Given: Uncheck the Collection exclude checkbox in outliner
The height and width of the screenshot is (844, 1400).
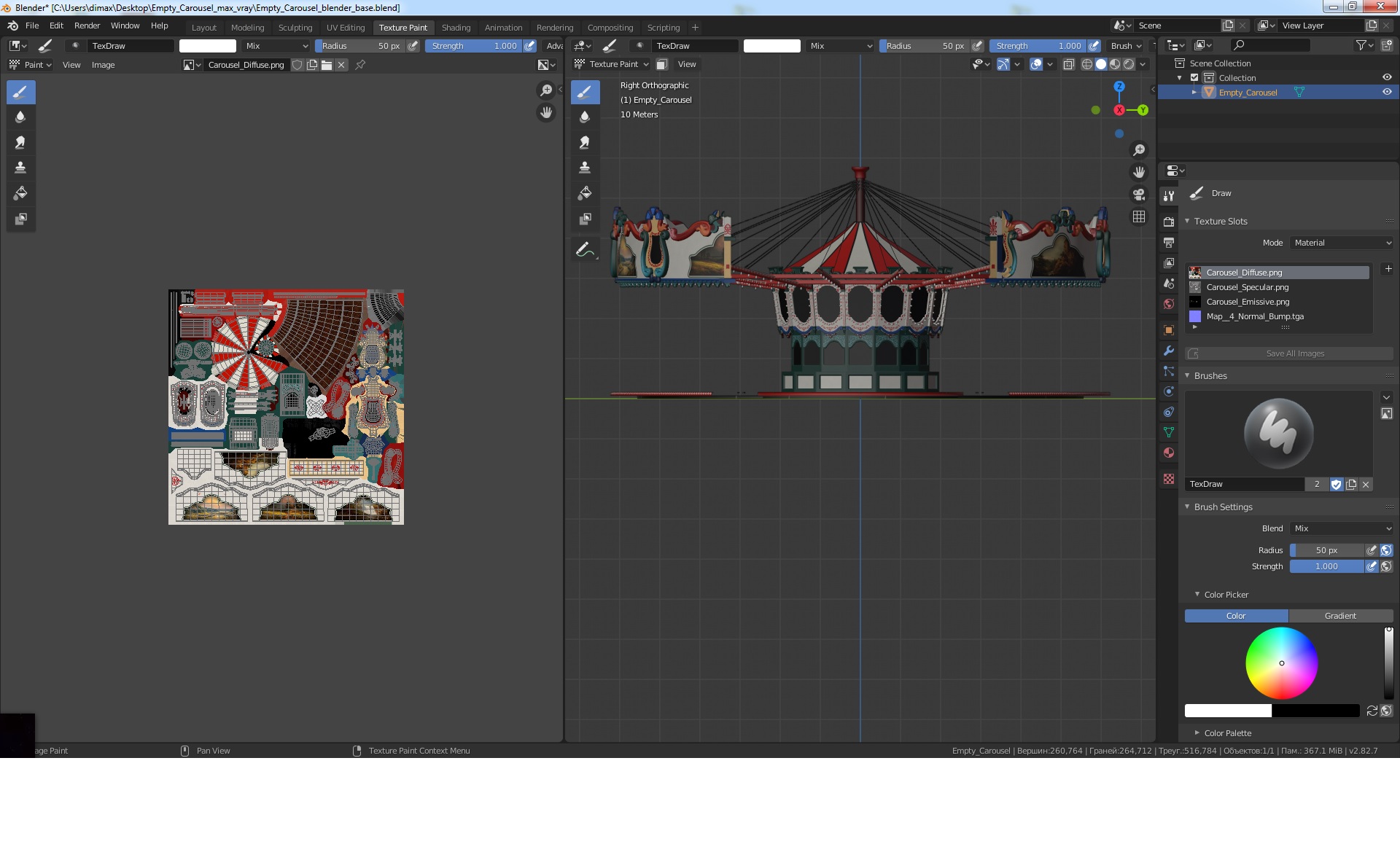Looking at the screenshot, I should point(1194,78).
